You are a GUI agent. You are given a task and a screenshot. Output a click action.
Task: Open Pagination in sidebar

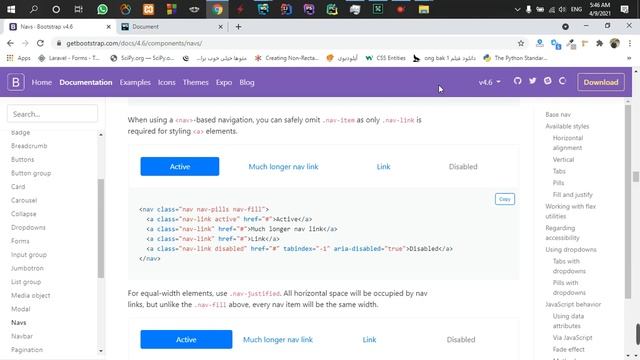[x=27, y=350]
